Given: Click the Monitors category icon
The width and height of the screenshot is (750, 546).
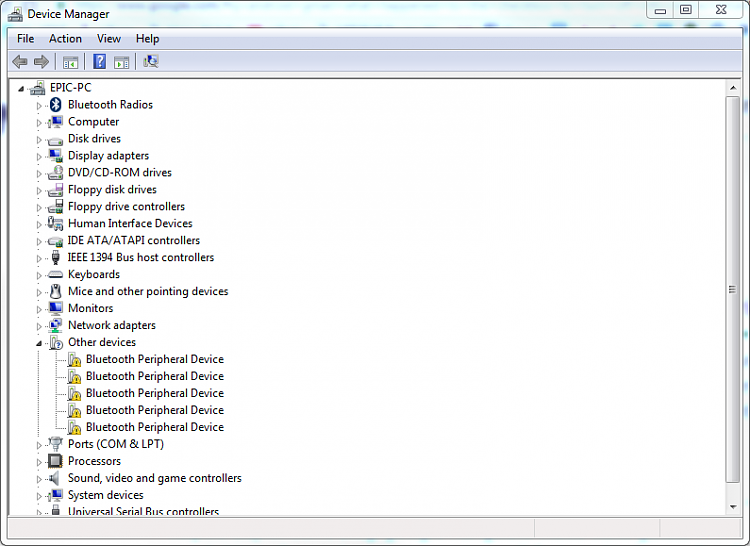Looking at the screenshot, I should pyautogui.click(x=55, y=308).
